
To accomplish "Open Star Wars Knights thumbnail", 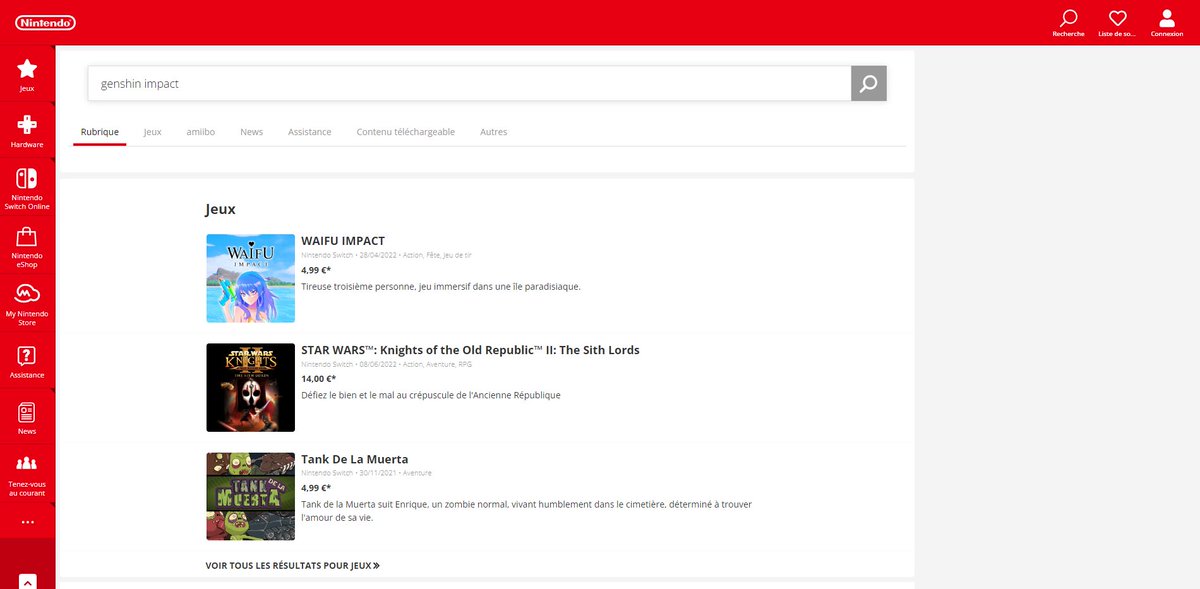I will tap(250, 387).
